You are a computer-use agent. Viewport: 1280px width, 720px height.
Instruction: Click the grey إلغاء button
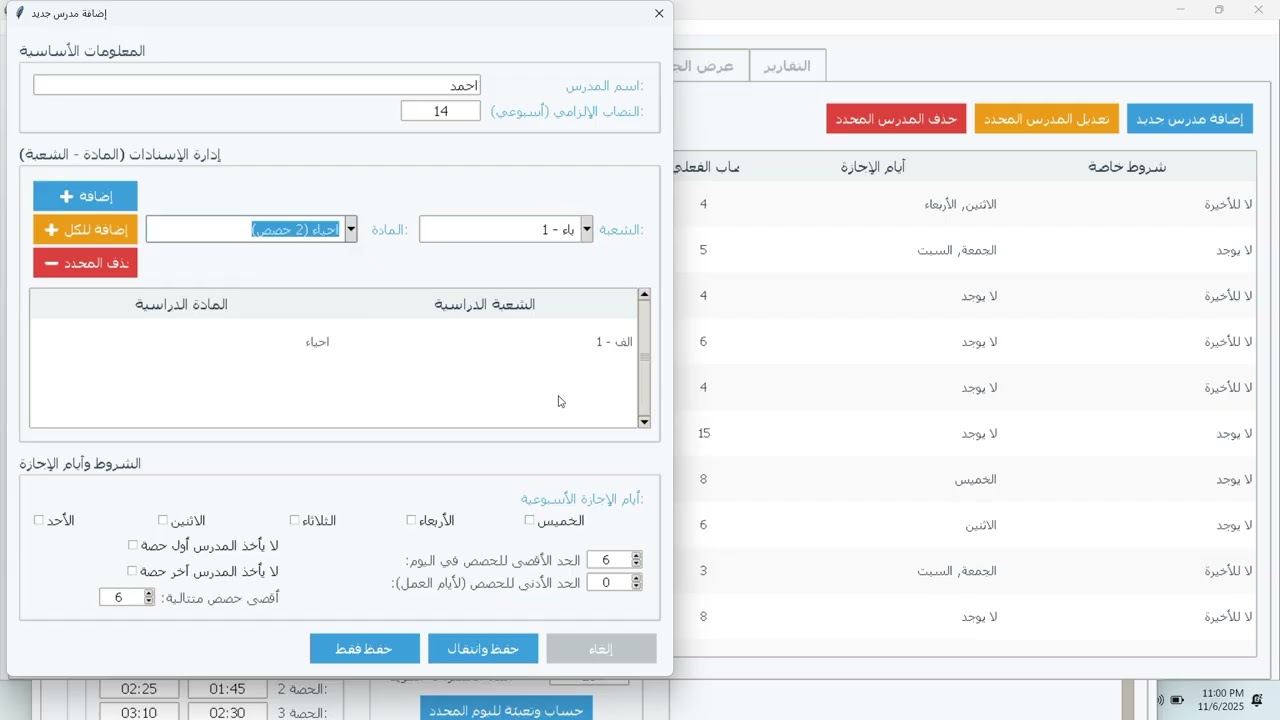pos(601,649)
